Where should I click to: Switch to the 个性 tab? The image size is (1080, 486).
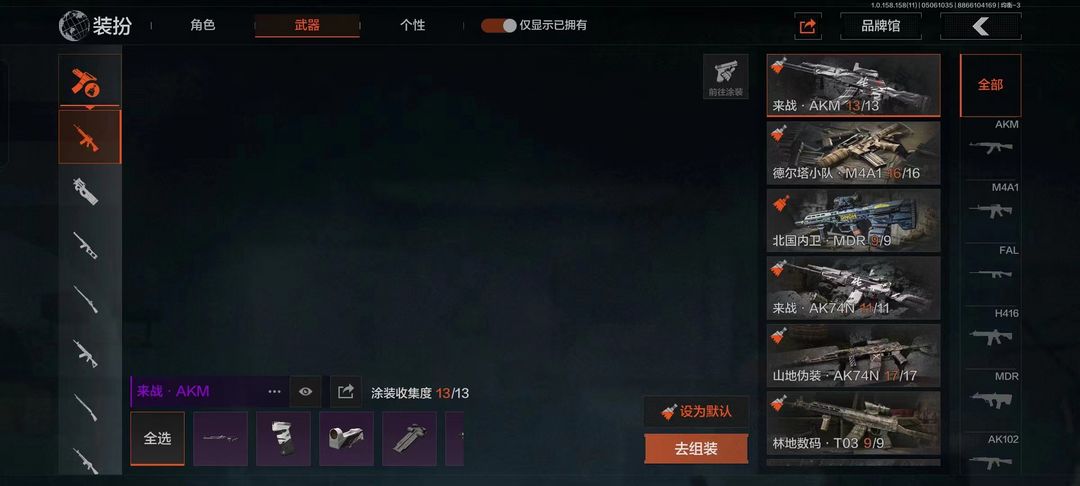coord(413,25)
